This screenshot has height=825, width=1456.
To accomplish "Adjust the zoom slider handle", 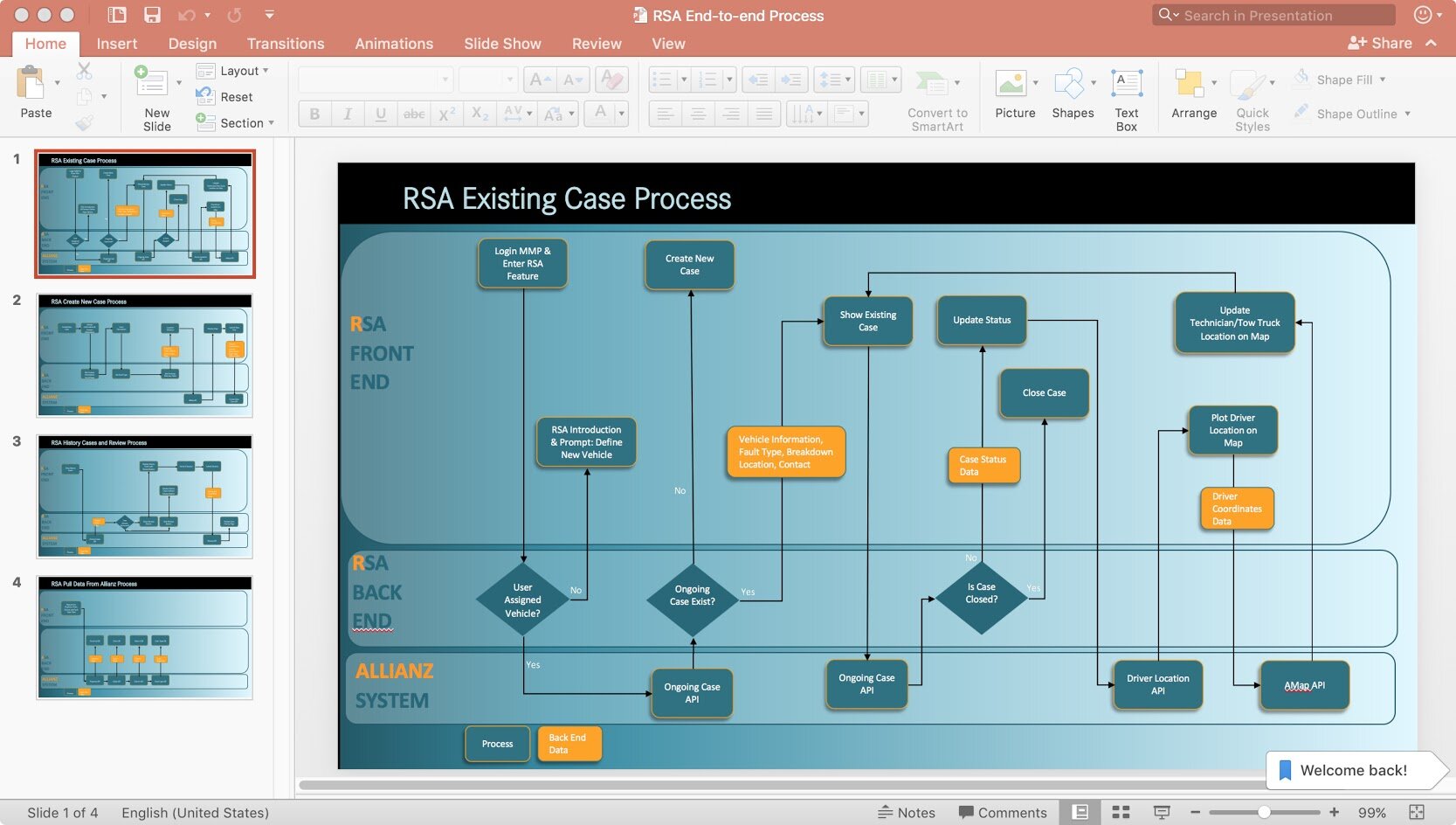I will pyautogui.click(x=1264, y=813).
